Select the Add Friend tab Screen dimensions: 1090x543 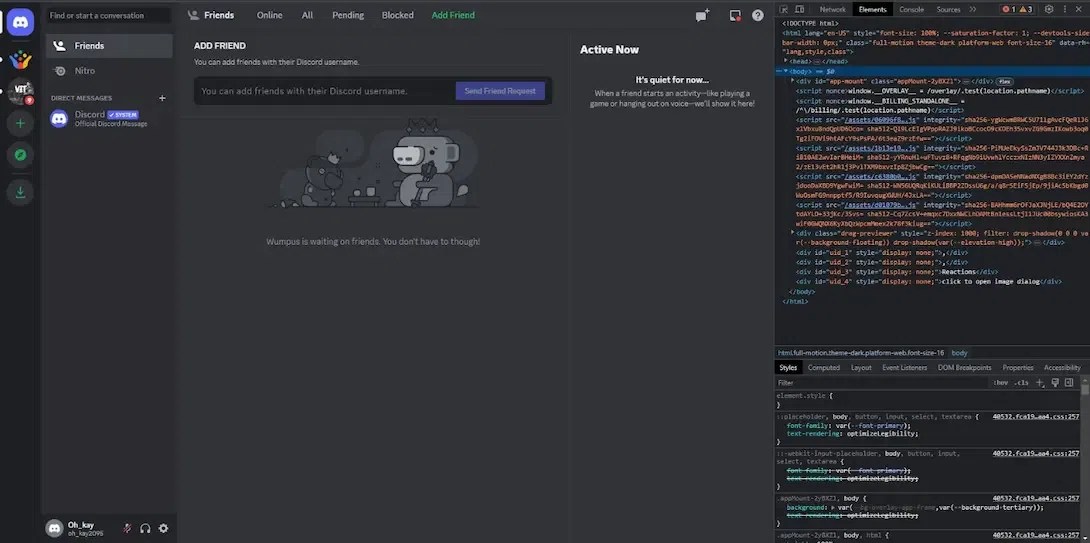[x=453, y=15]
